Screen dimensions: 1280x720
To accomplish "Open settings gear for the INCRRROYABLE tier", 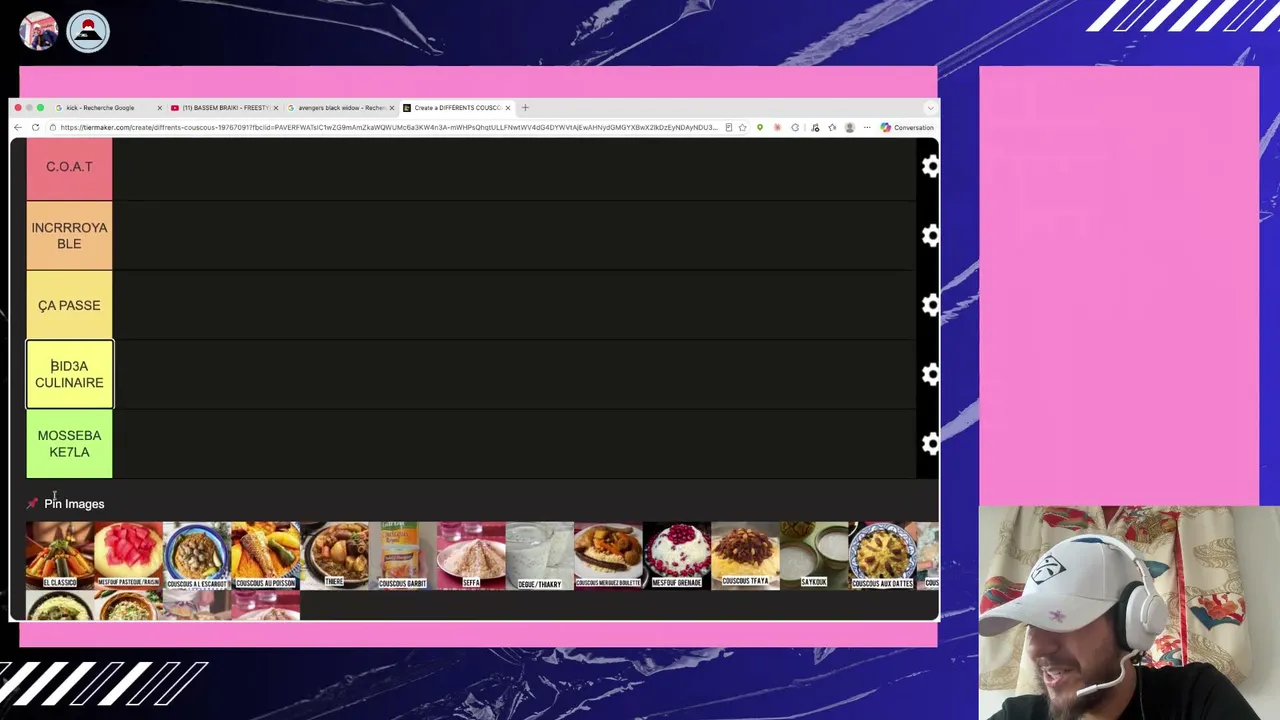I will (930, 236).
